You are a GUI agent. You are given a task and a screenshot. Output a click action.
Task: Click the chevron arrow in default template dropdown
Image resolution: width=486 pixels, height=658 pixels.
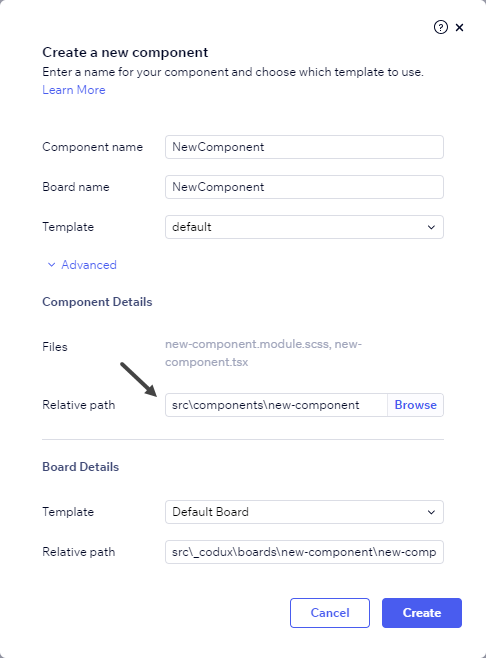(431, 227)
